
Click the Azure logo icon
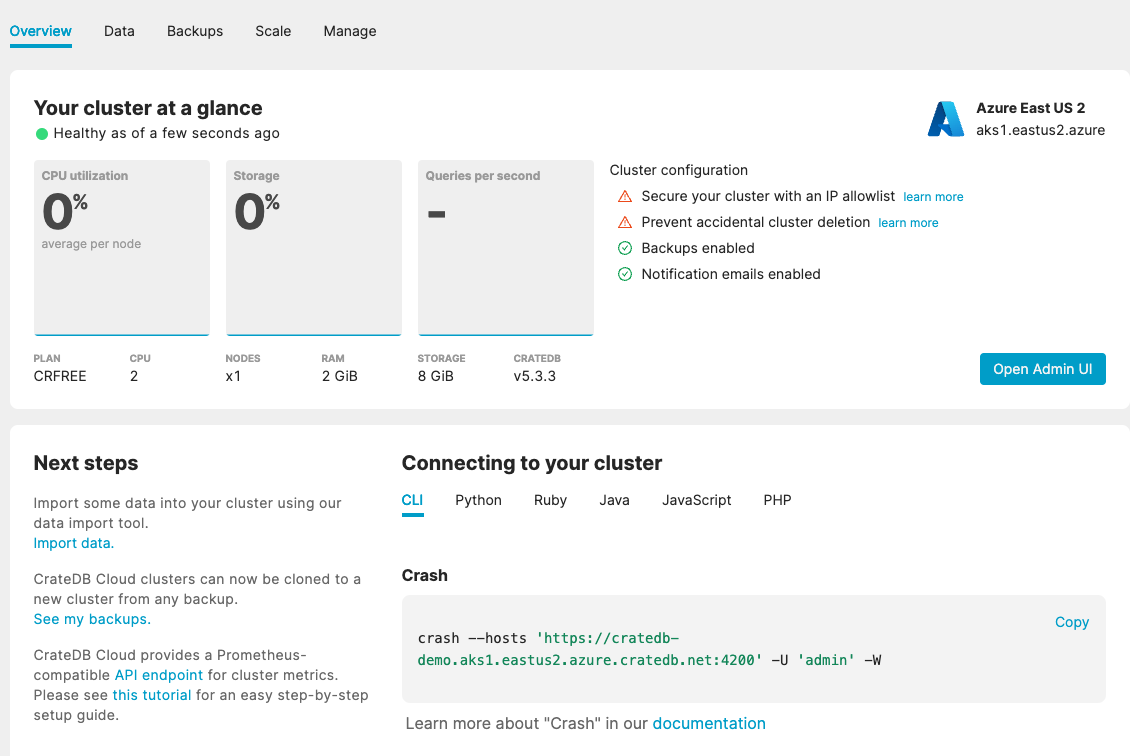click(x=945, y=119)
